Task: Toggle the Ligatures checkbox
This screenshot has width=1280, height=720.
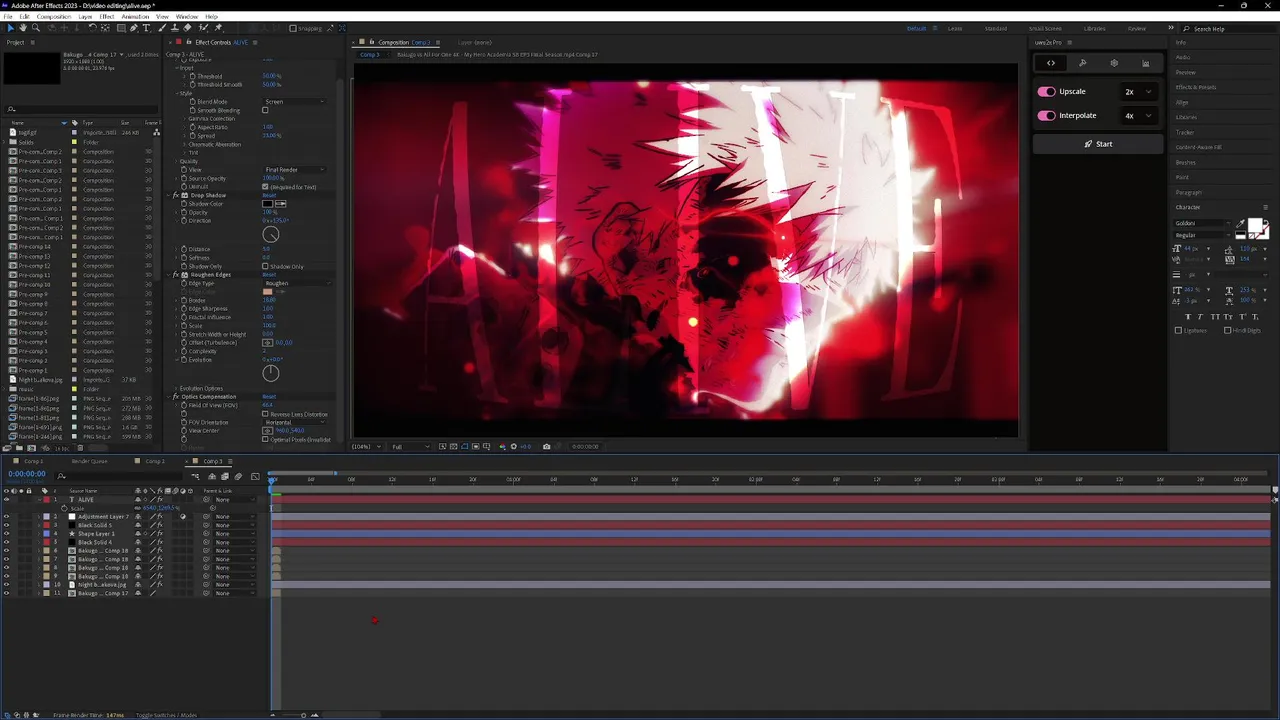Action: pyautogui.click(x=1178, y=330)
